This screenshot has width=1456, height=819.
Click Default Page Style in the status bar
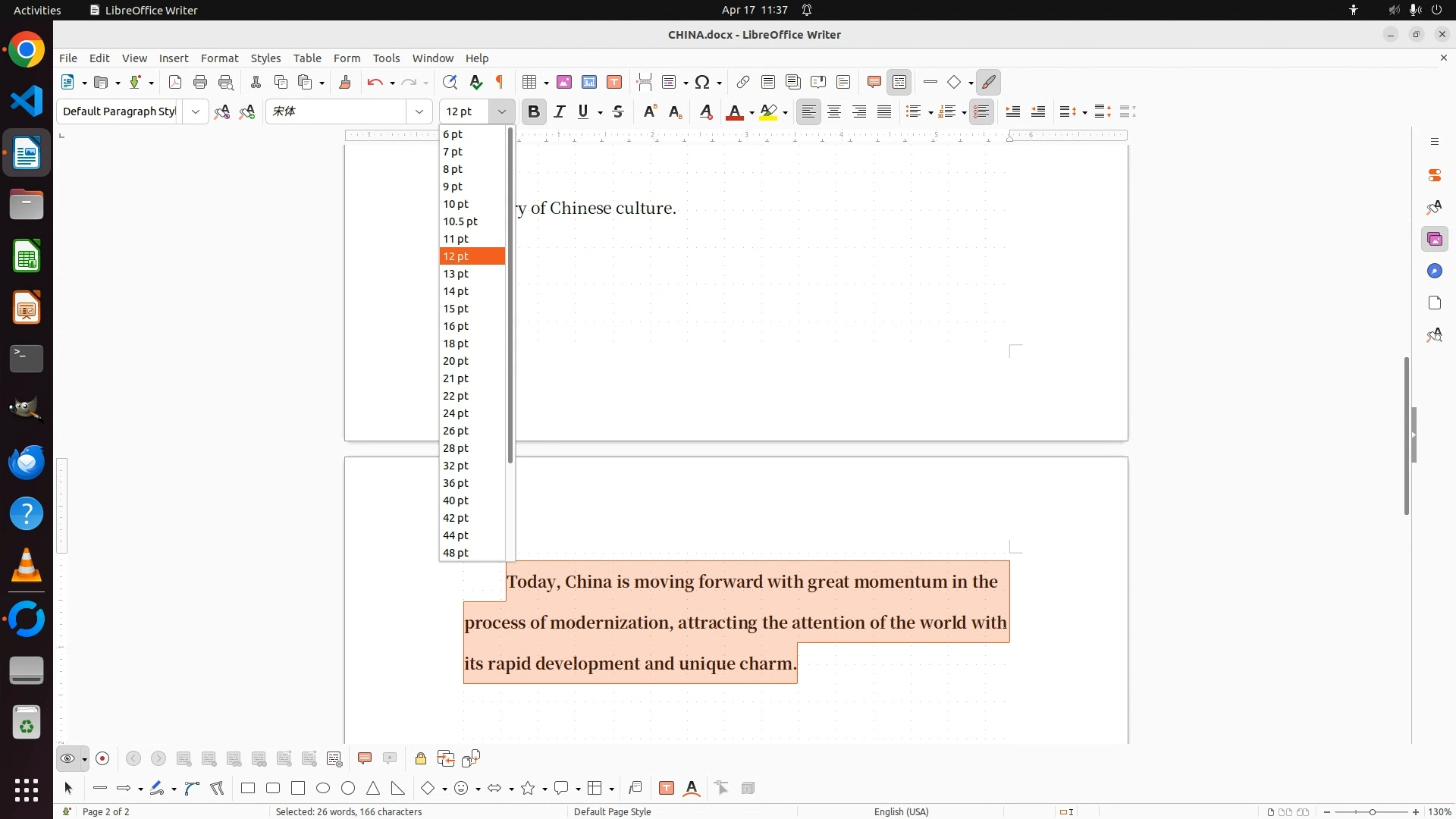612,811
